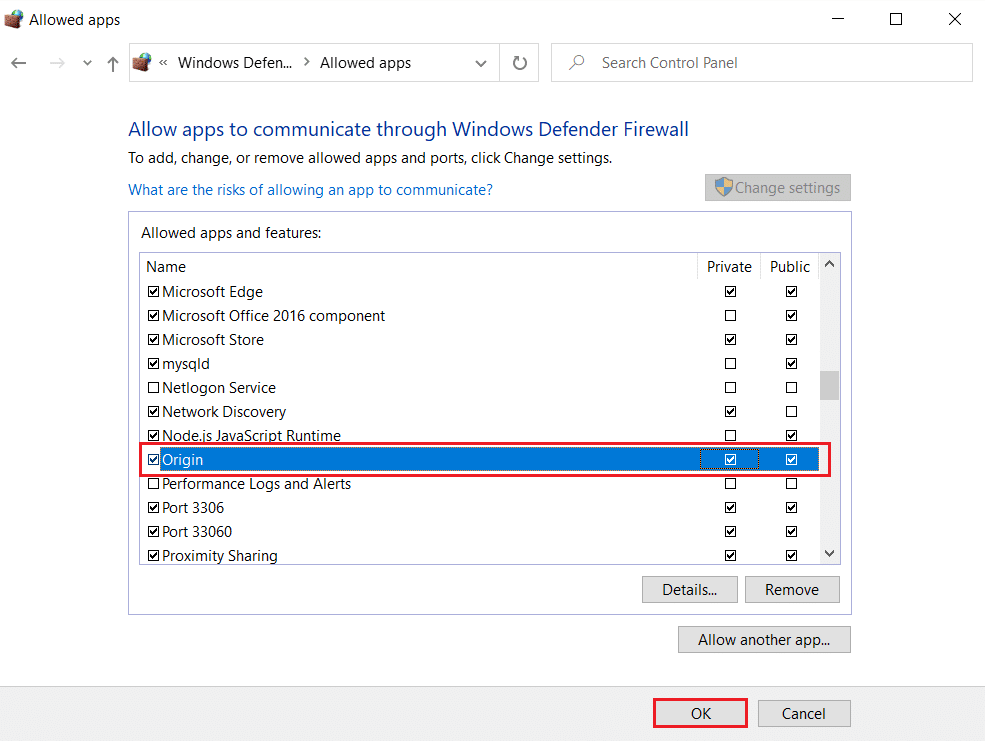
Task: Toggle Proximity Sharing name checkbox
Action: [153, 556]
